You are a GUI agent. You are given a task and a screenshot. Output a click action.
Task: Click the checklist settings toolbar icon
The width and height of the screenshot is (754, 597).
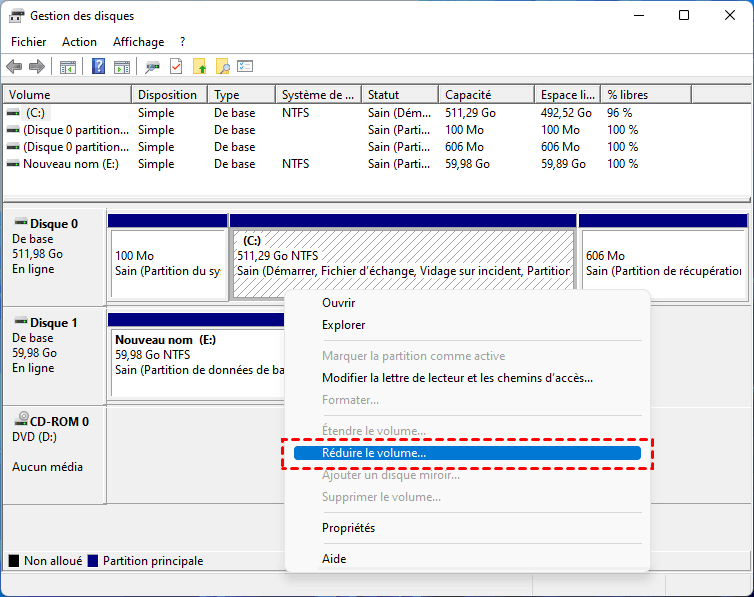coord(245,67)
